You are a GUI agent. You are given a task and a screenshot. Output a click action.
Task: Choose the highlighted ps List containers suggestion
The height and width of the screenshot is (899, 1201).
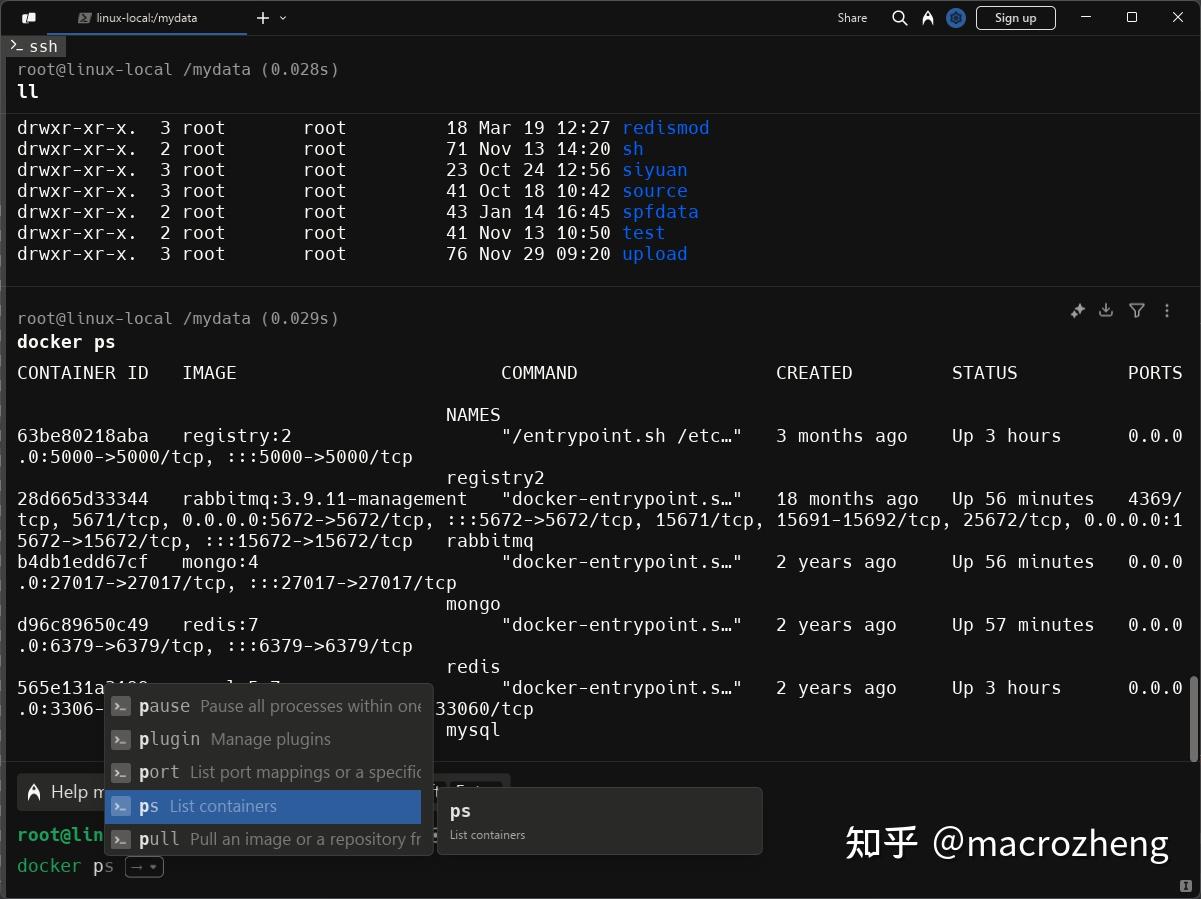click(x=264, y=806)
